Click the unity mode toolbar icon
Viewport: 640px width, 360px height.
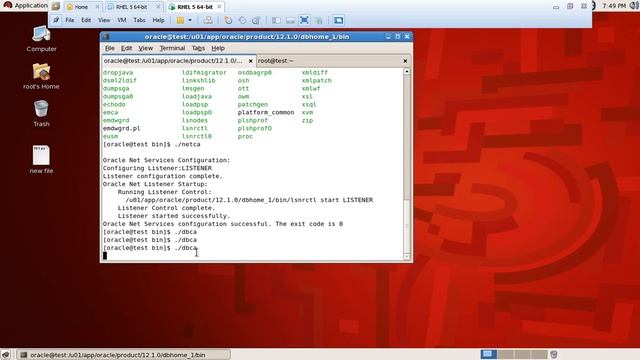(319, 20)
